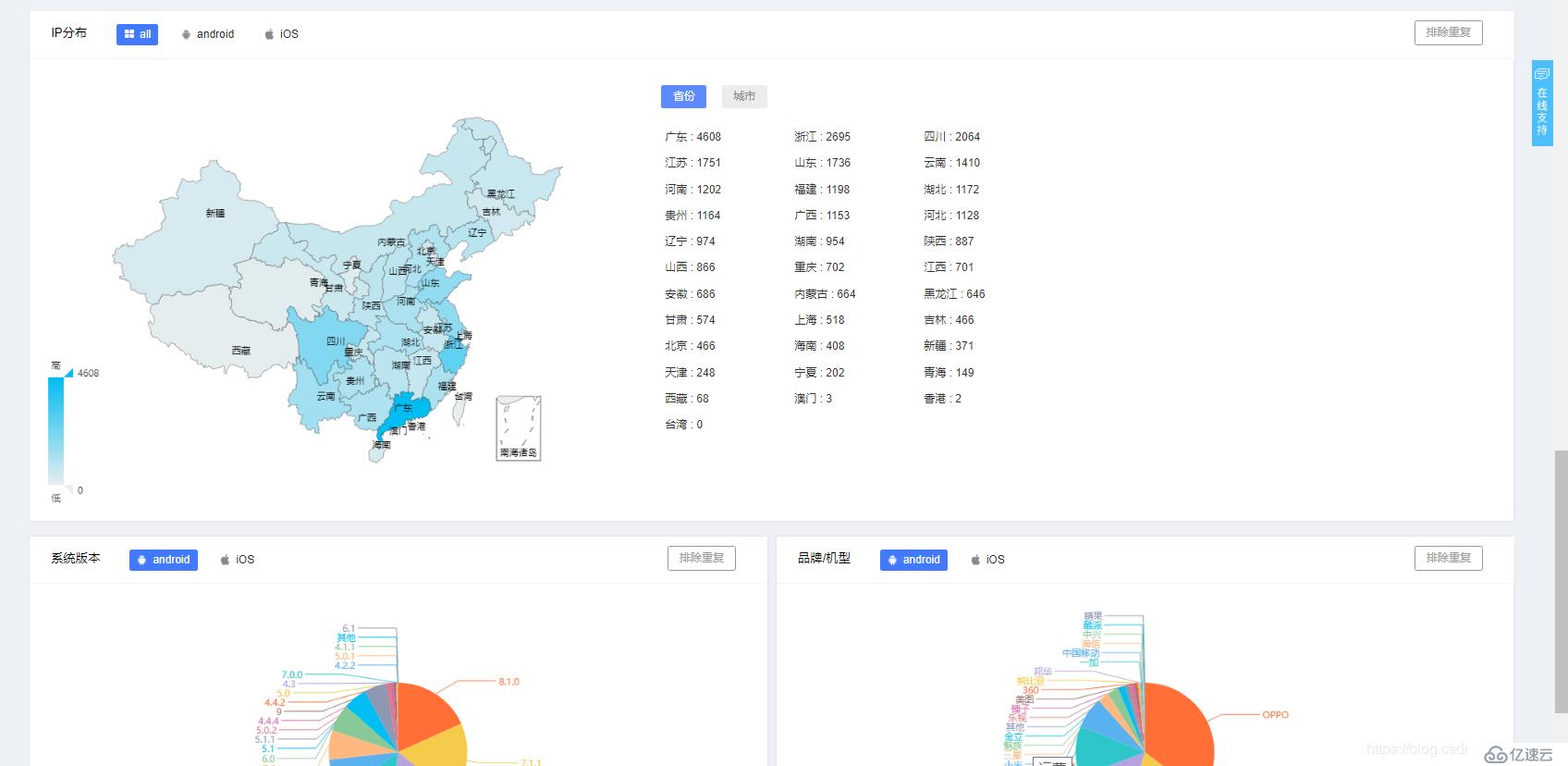Select iOS in 系统版本 panel
1568x766 pixels.
238,560
